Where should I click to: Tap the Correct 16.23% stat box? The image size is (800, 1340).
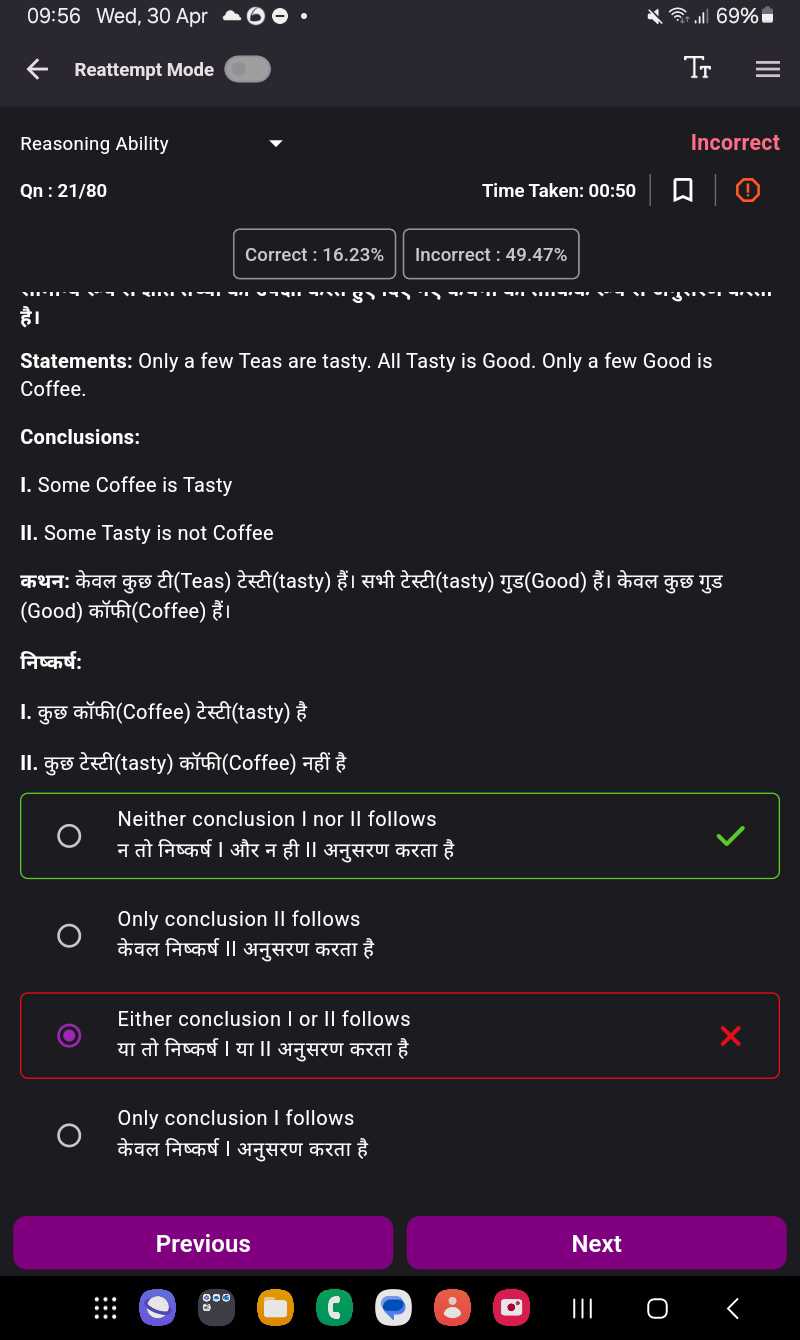pos(314,254)
